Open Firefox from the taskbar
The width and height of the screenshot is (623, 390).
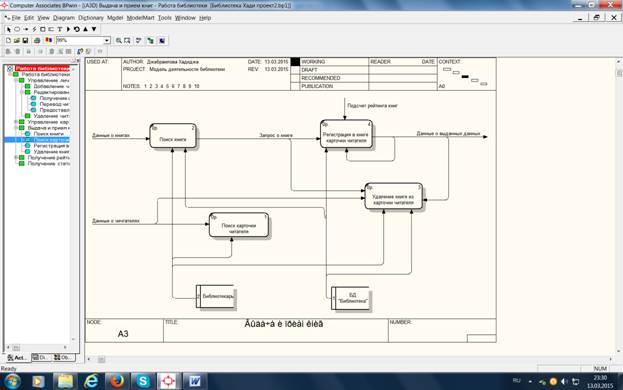tap(117, 381)
